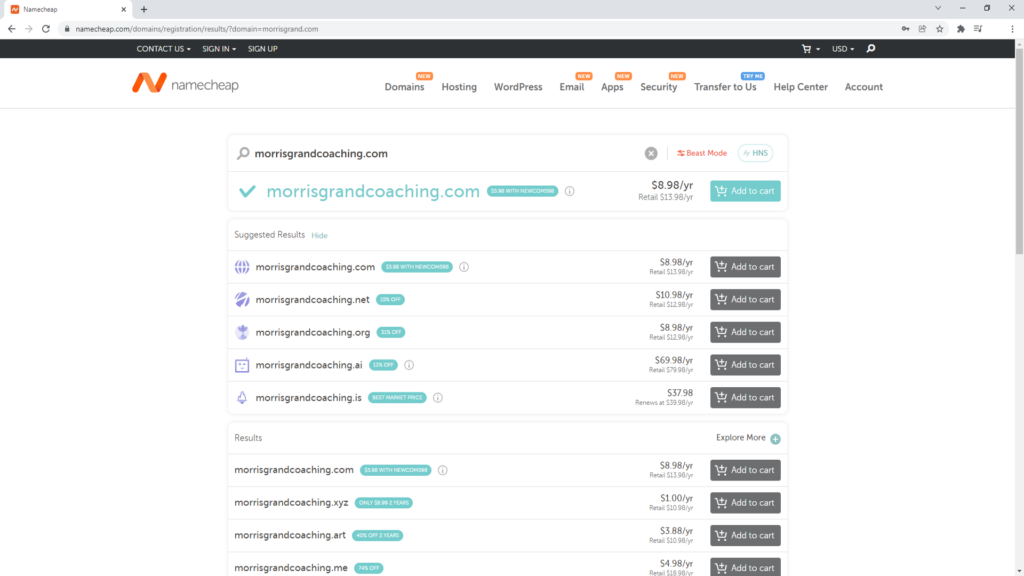This screenshot has width=1024, height=576.
Task: Click the password key icon in address bar
Action: click(905, 29)
